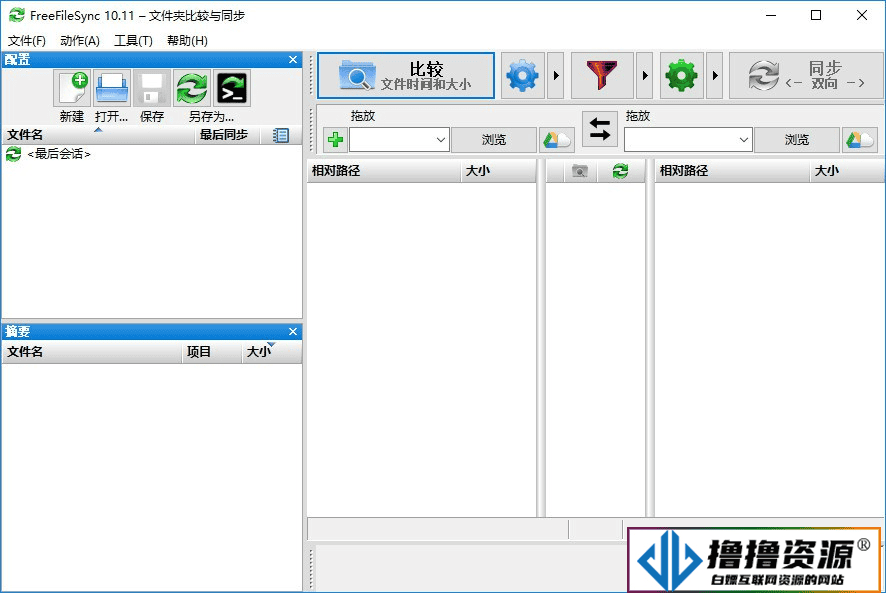The image size is (886, 593).
Task: Expand arrow next to filter funnel
Action: (x=645, y=76)
